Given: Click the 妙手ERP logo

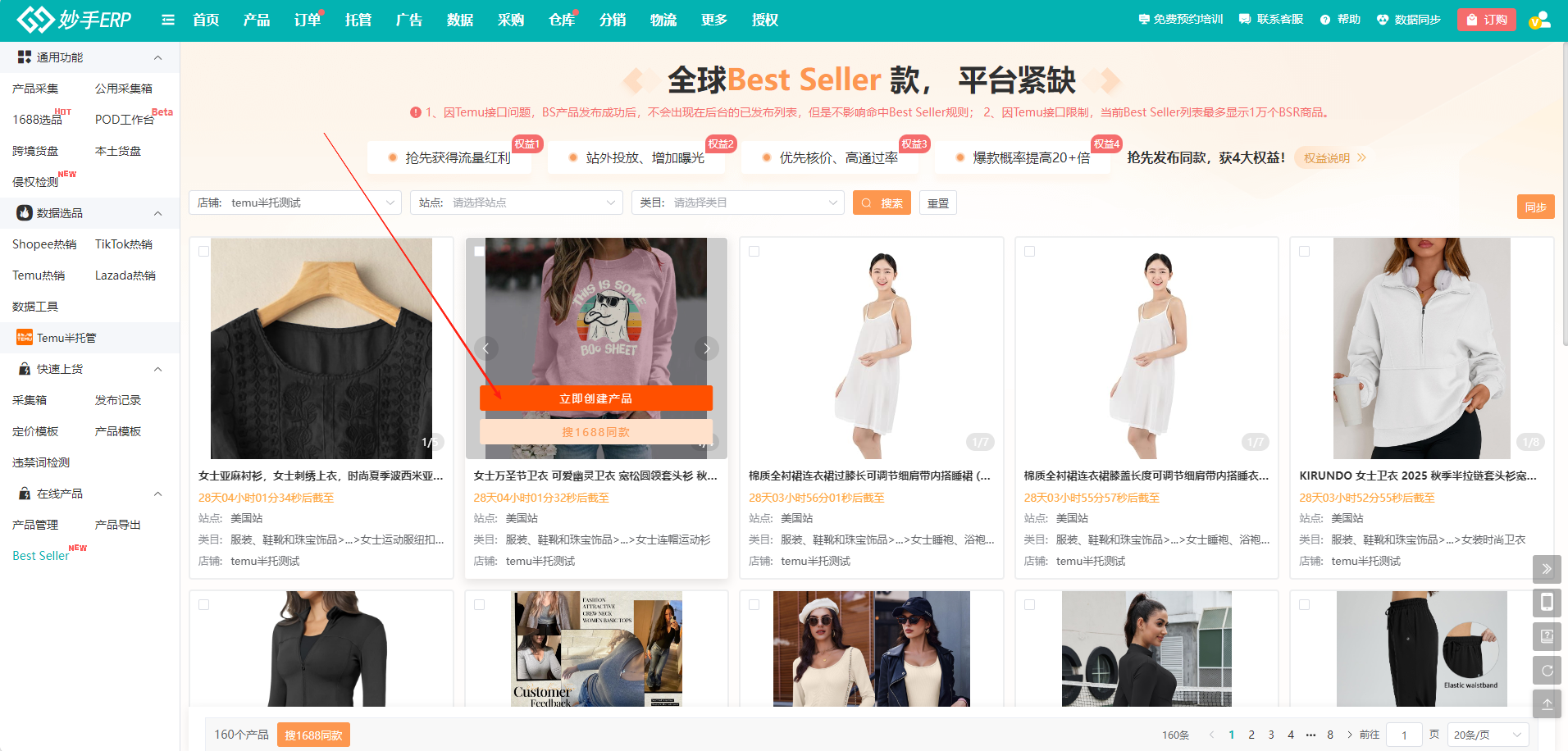Looking at the screenshot, I should click(x=74, y=19).
